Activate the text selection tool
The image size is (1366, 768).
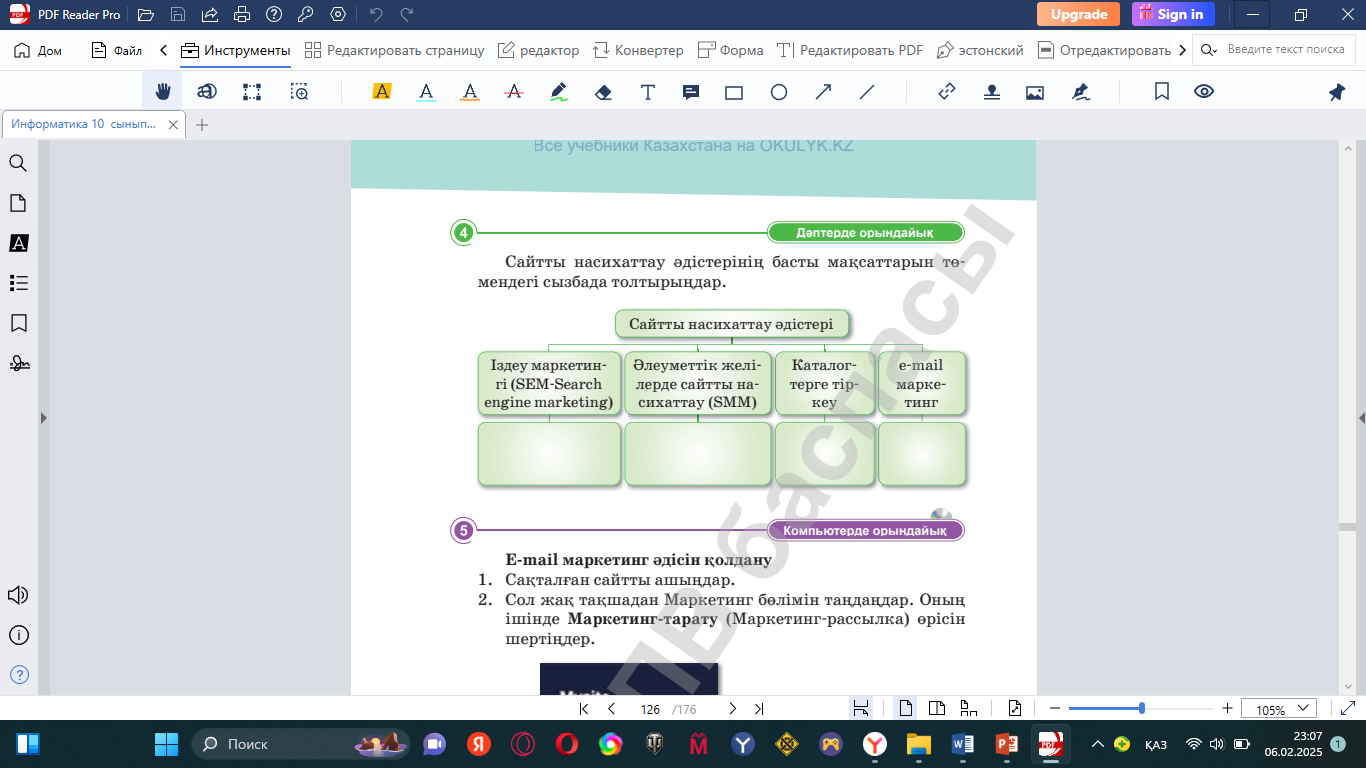207,92
